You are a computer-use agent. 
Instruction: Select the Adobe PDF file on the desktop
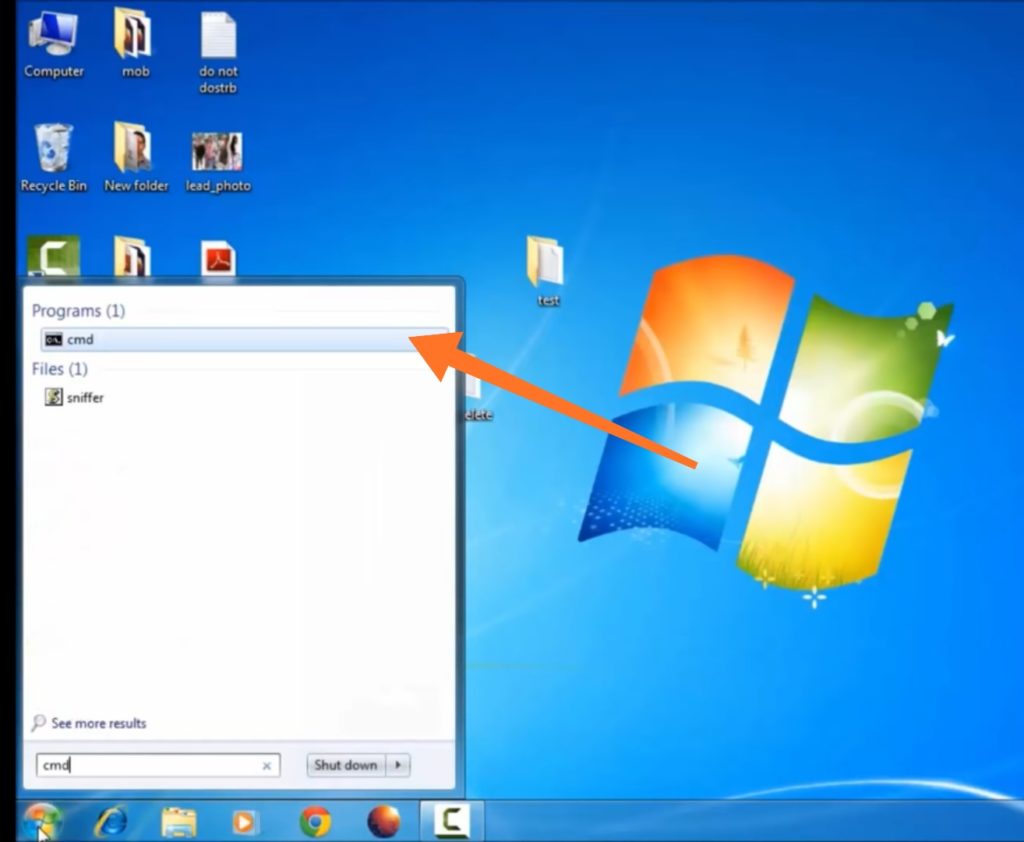point(218,260)
